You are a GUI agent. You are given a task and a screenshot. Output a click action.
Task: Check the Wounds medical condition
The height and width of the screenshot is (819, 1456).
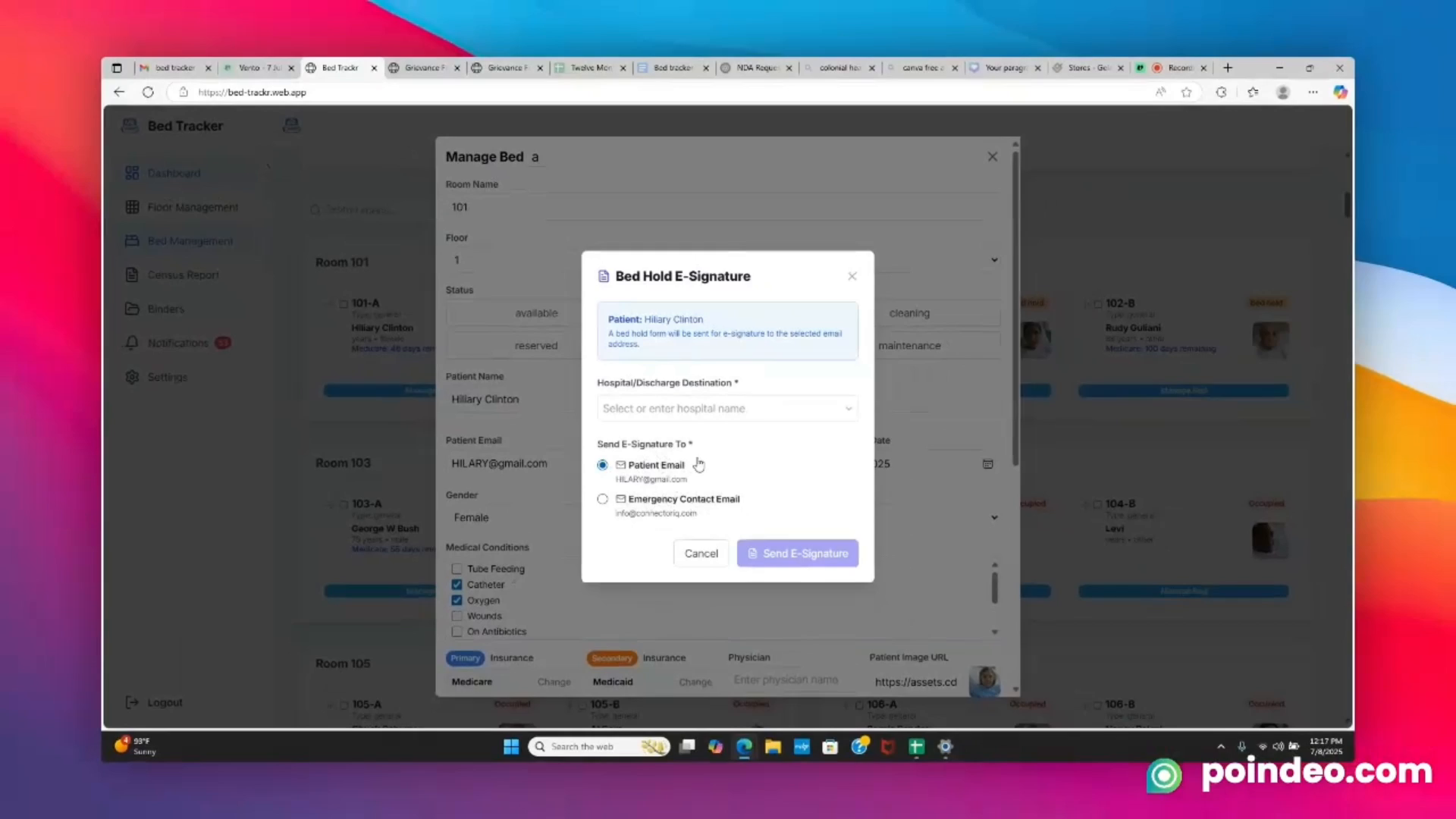coord(457,616)
